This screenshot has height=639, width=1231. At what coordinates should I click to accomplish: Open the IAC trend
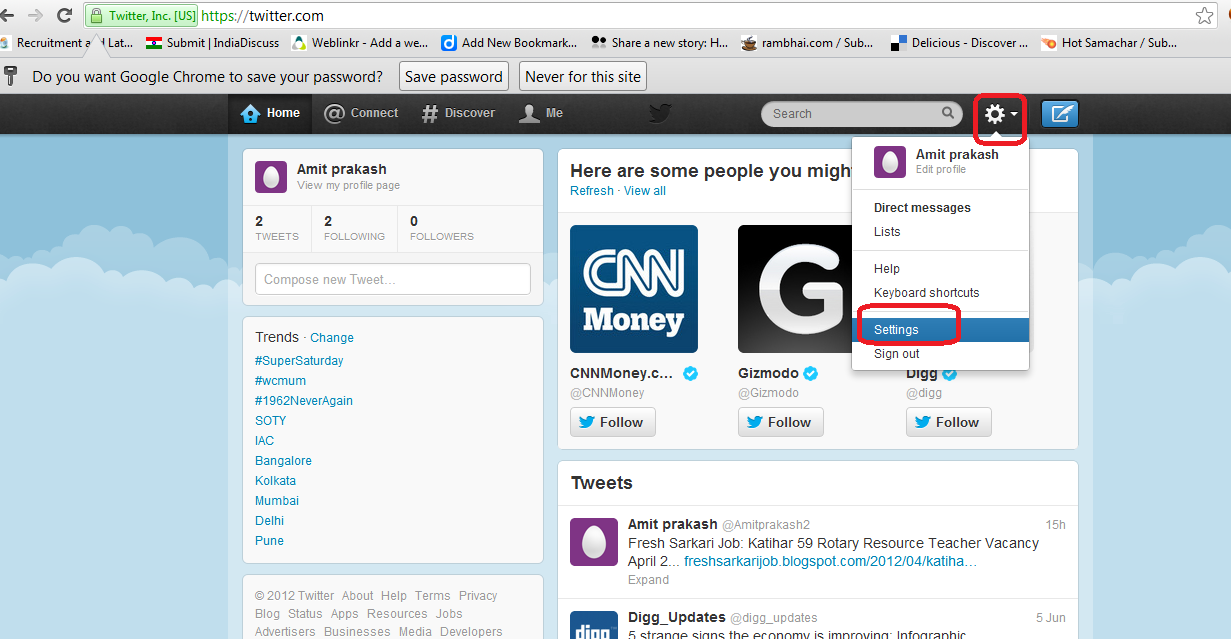tap(264, 441)
